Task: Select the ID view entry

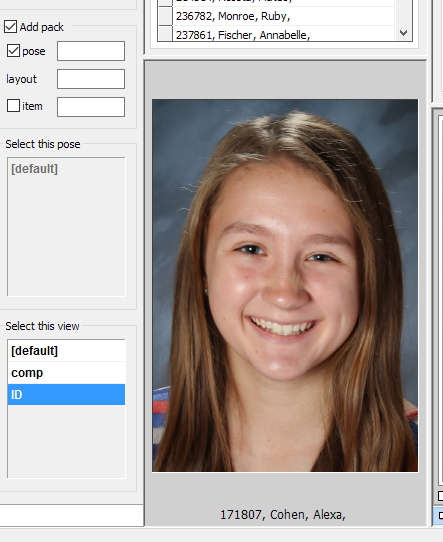Action: point(66,394)
